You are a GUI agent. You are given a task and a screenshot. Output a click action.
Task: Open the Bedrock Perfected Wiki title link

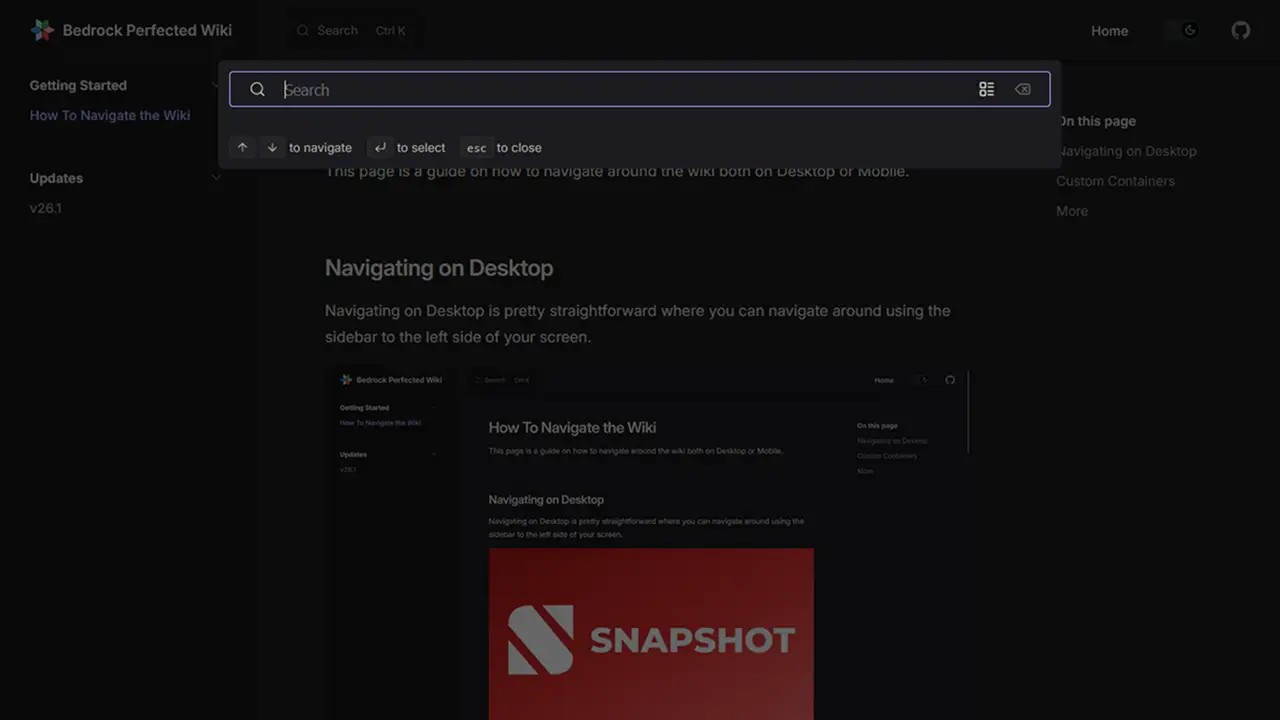[147, 30]
